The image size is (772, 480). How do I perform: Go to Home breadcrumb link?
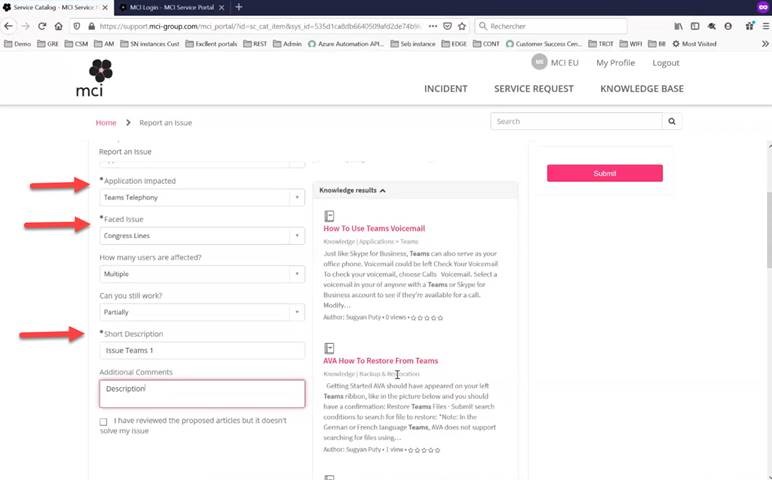point(106,123)
